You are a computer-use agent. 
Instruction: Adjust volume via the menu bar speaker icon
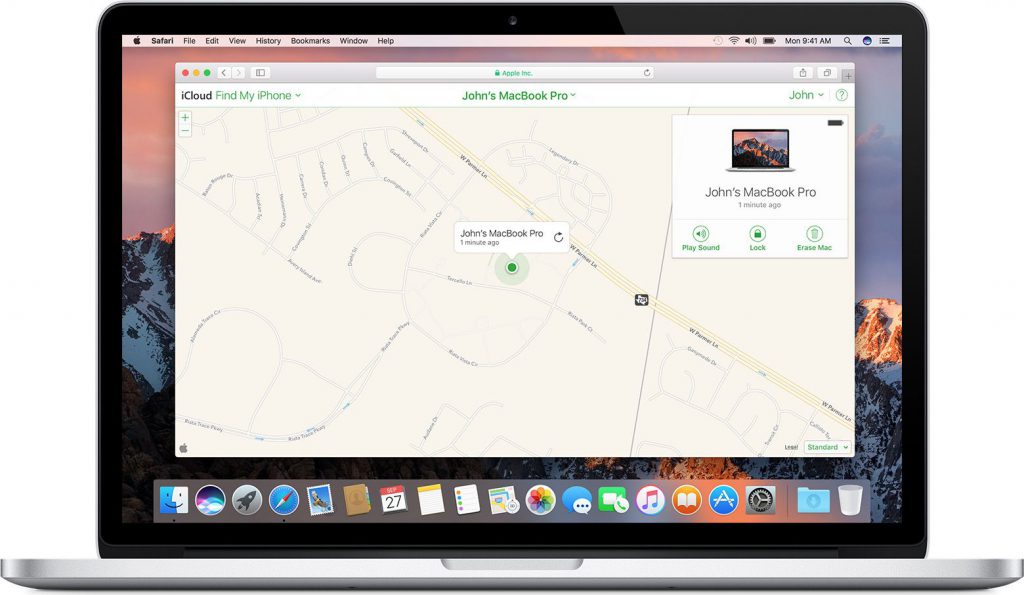[x=749, y=41]
